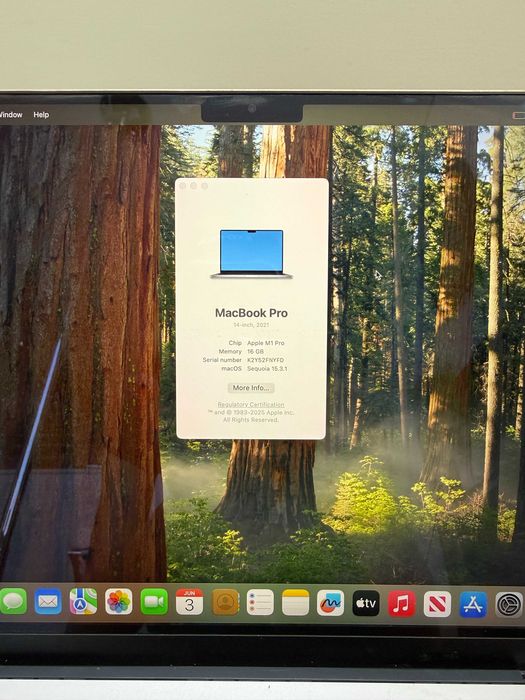Select the serial number K2Y52FNYFD text
The width and height of the screenshot is (525, 700).
click(x=266, y=360)
